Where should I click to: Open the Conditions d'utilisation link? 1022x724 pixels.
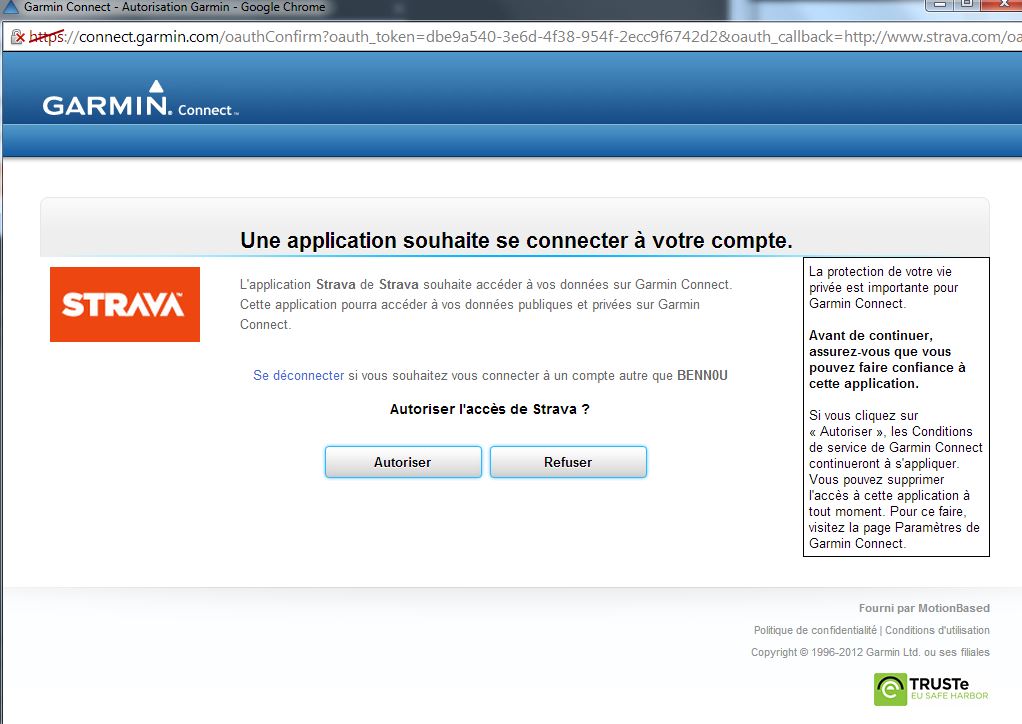pos(937,630)
